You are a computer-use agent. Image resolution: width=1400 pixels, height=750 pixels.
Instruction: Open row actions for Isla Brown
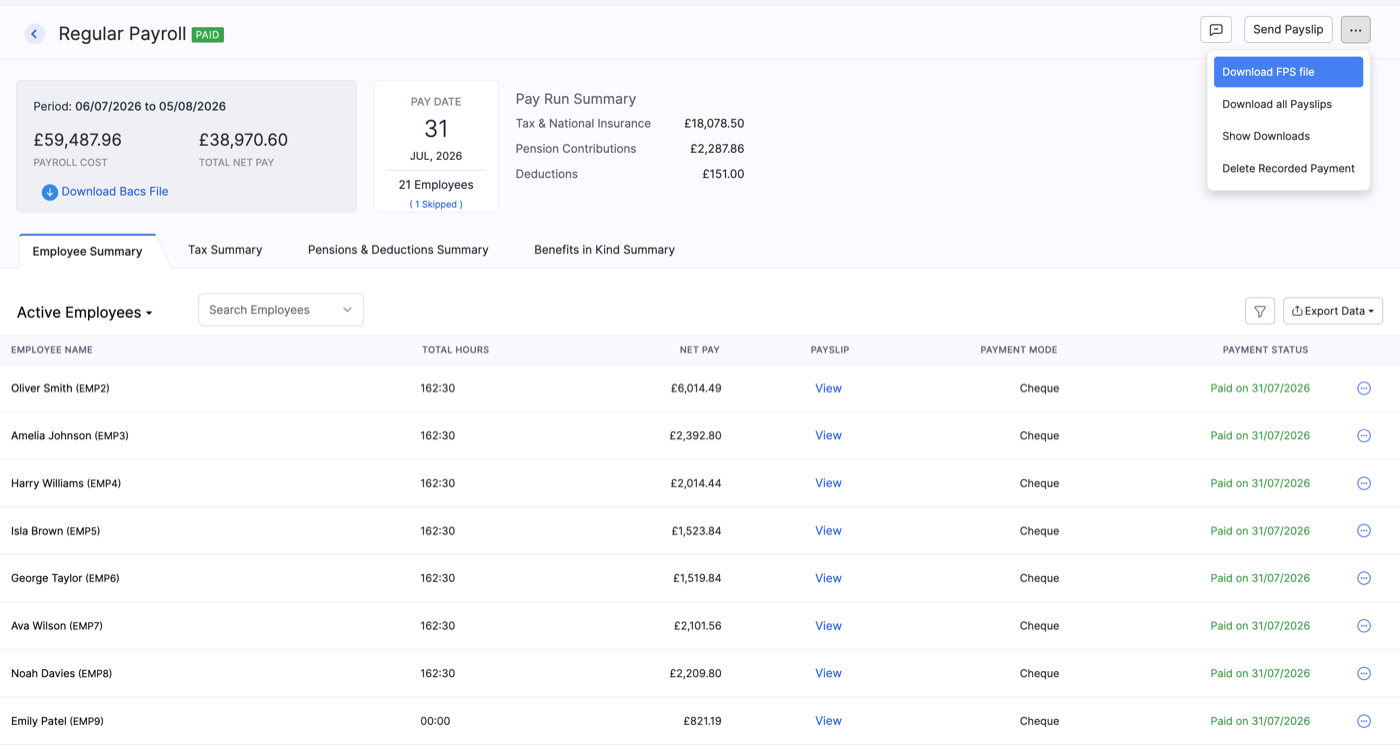1364,531
